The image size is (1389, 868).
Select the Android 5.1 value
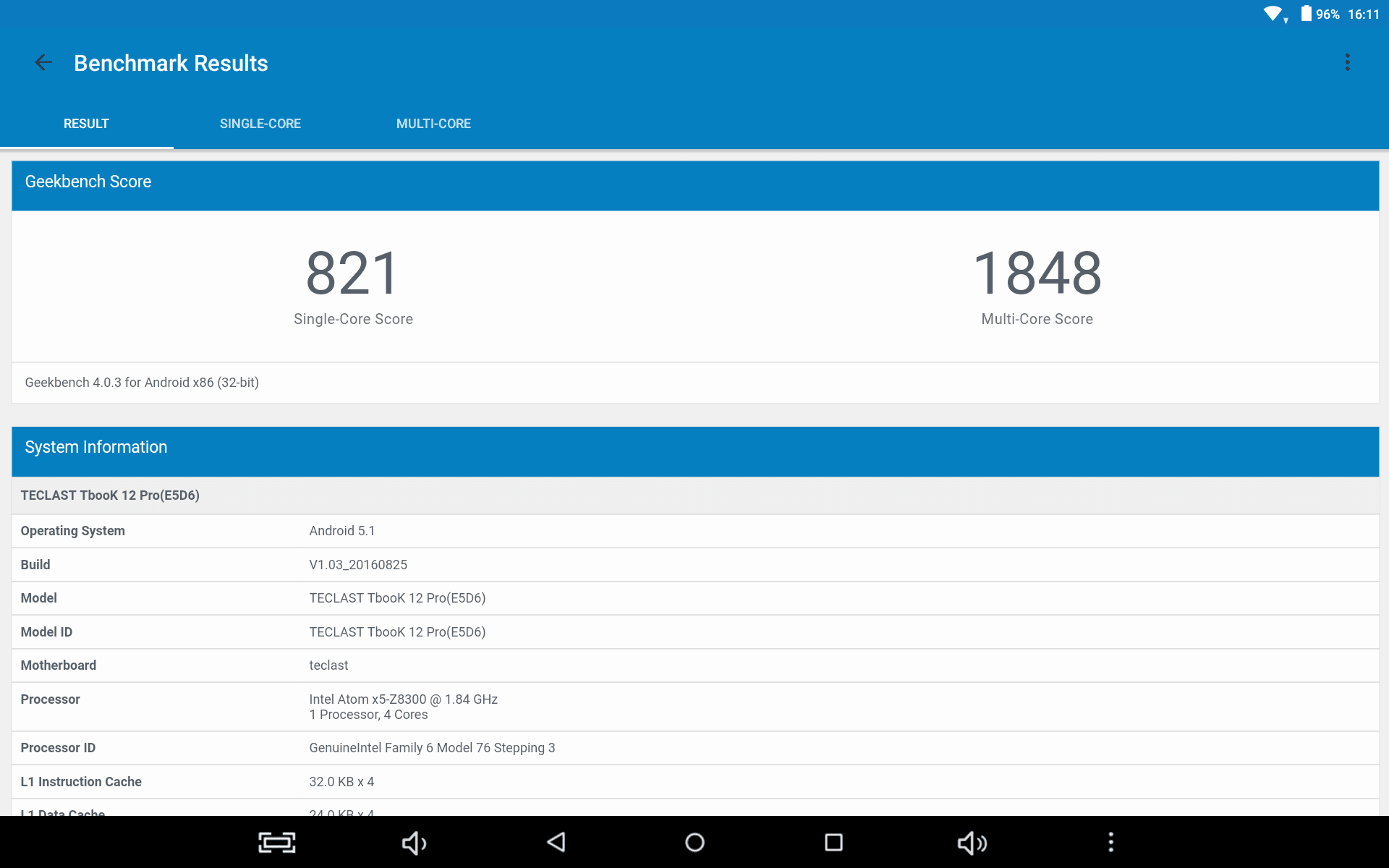(x=342, y=531)
